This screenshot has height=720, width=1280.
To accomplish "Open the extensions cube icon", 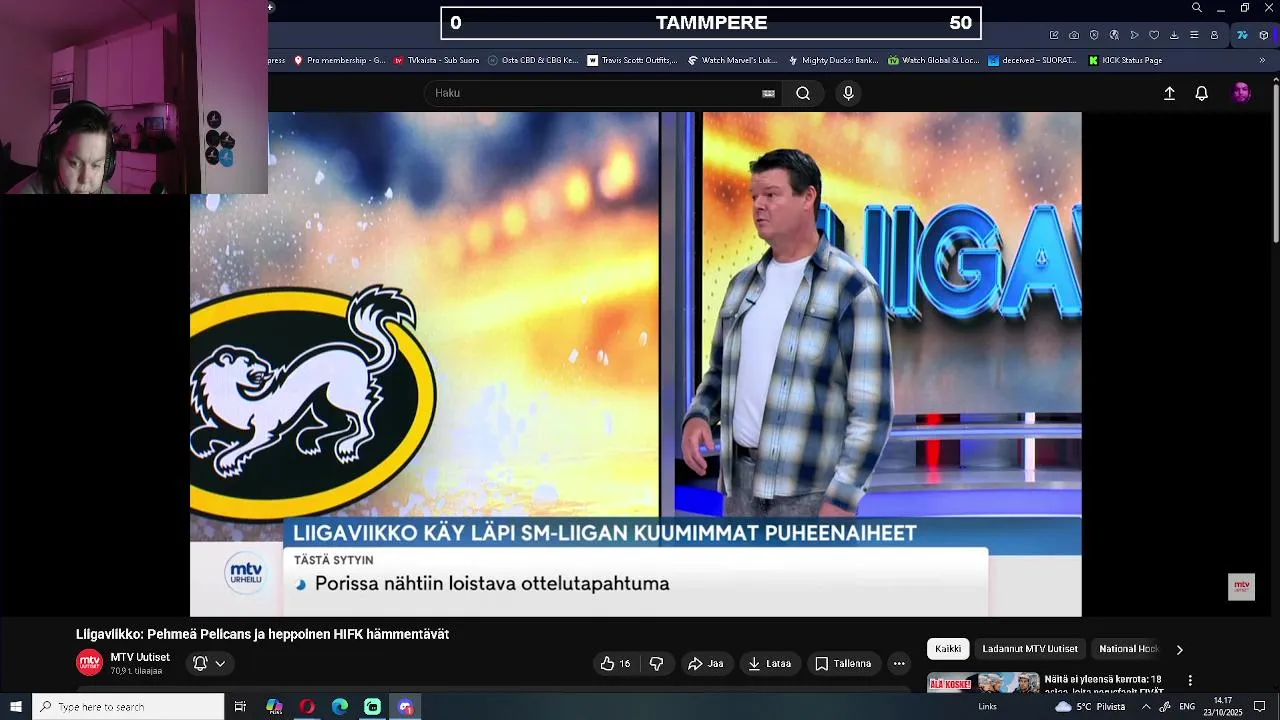I will pos(1264,35).
